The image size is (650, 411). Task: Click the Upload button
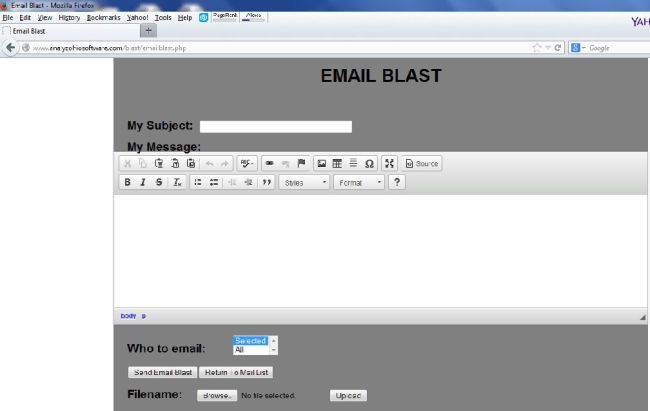(x=348, y=396)
